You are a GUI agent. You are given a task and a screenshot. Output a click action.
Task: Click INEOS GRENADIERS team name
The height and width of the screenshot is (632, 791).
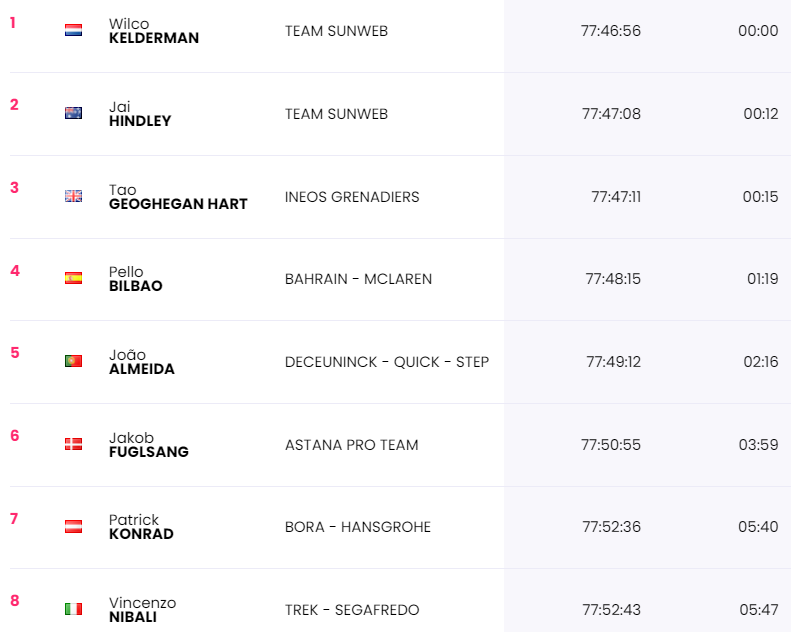tap(352, 197)
